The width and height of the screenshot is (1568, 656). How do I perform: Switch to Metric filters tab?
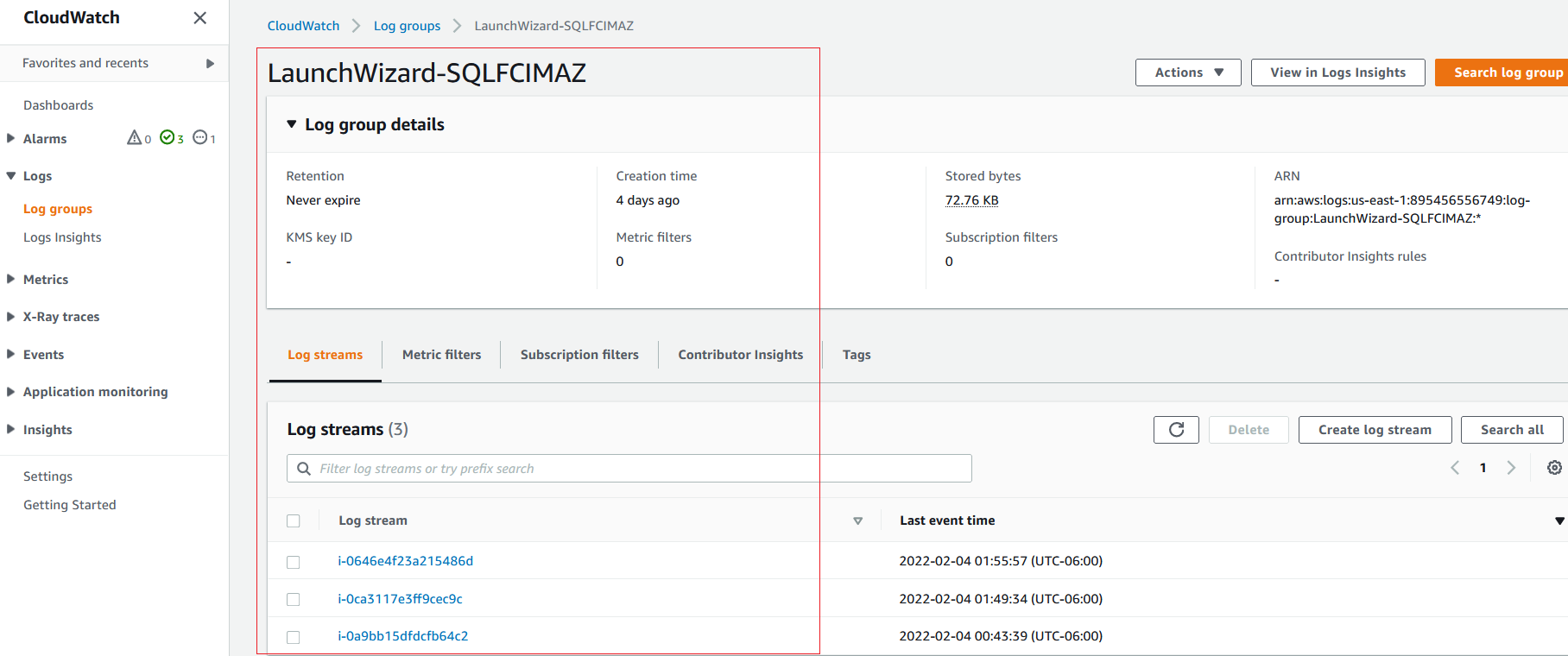pyautogui.click(x=441, y=355)
